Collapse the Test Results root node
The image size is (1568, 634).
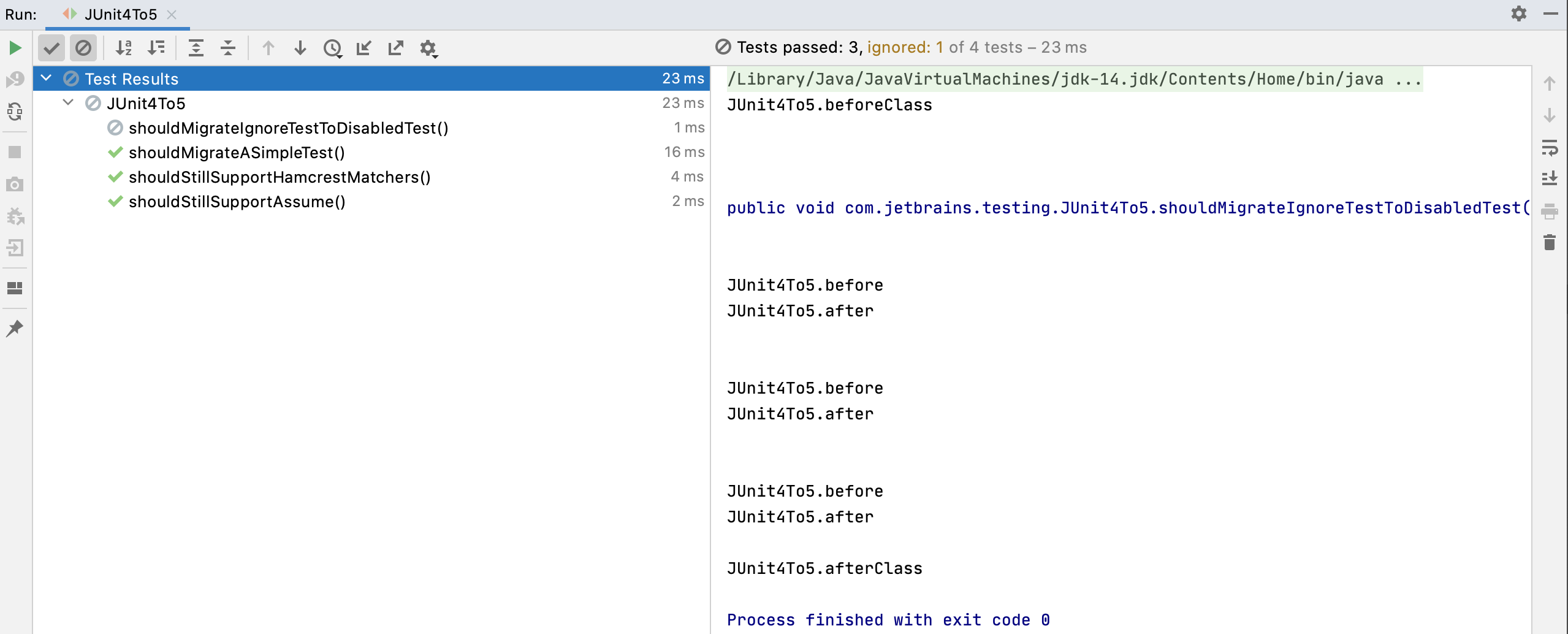pos(45,78)
